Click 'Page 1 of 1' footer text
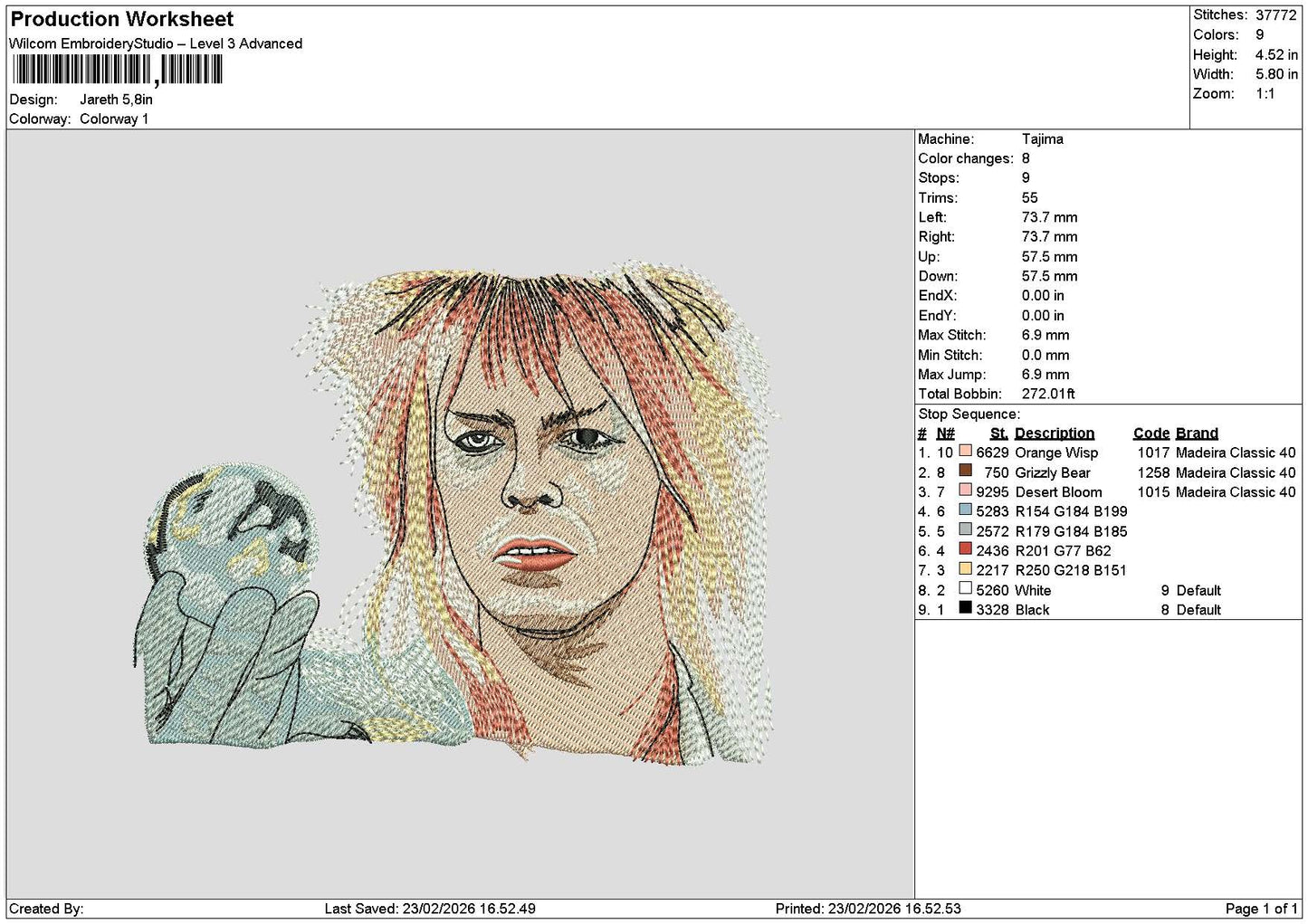Image resolution: width=1308 pixels, height=924 pixels. point(1262,909)
